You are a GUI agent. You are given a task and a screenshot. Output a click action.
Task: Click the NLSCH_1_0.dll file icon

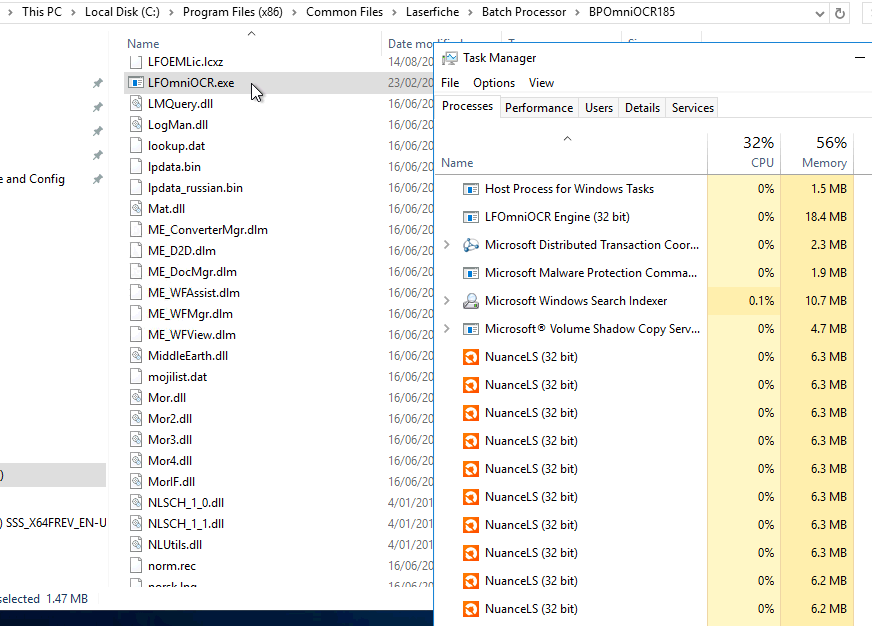point(136,503)
